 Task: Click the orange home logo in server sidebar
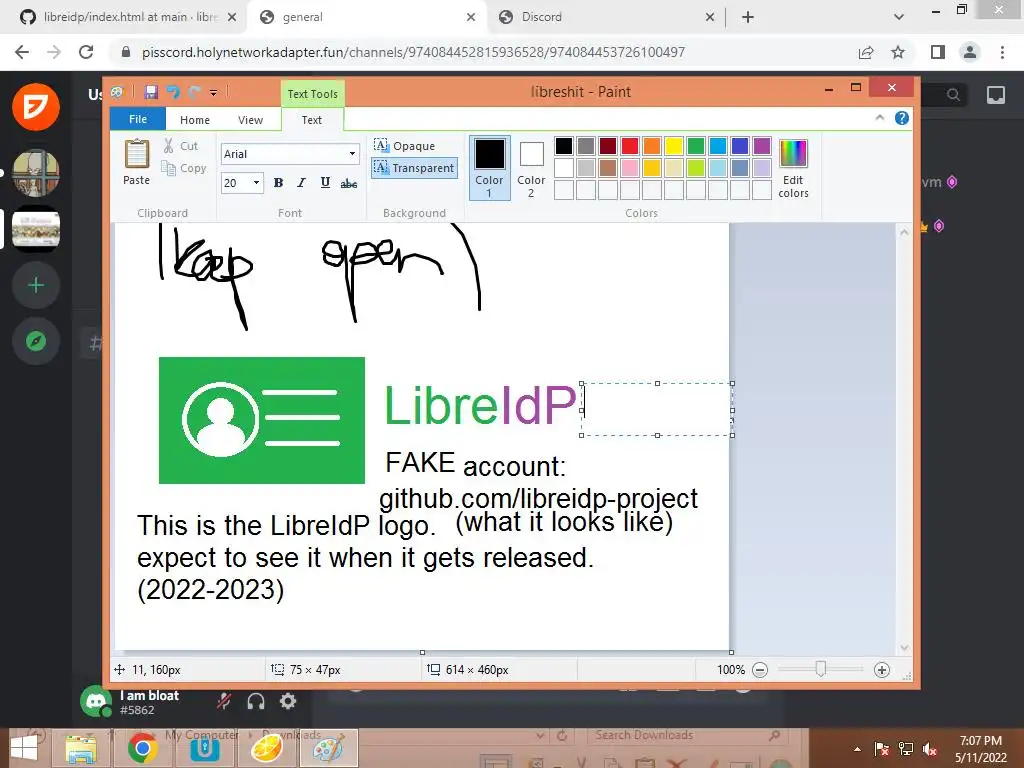point(36,106)
